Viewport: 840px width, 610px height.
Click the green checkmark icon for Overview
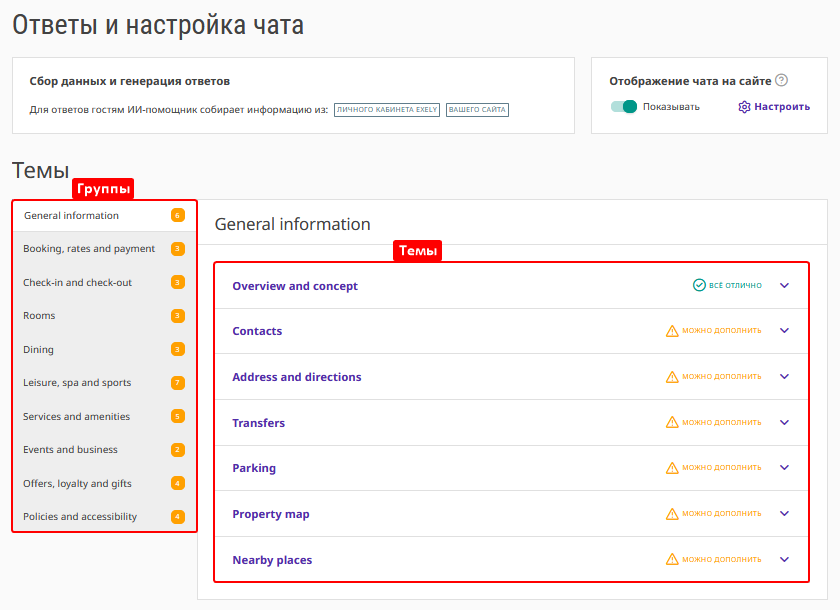tap(699, 285)
